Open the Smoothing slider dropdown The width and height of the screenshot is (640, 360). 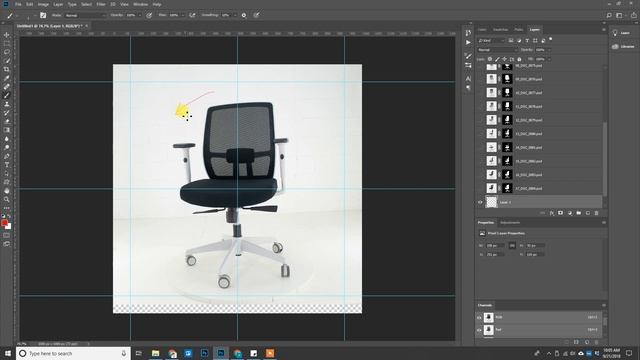pyautogui.click(x=234, y=15)
